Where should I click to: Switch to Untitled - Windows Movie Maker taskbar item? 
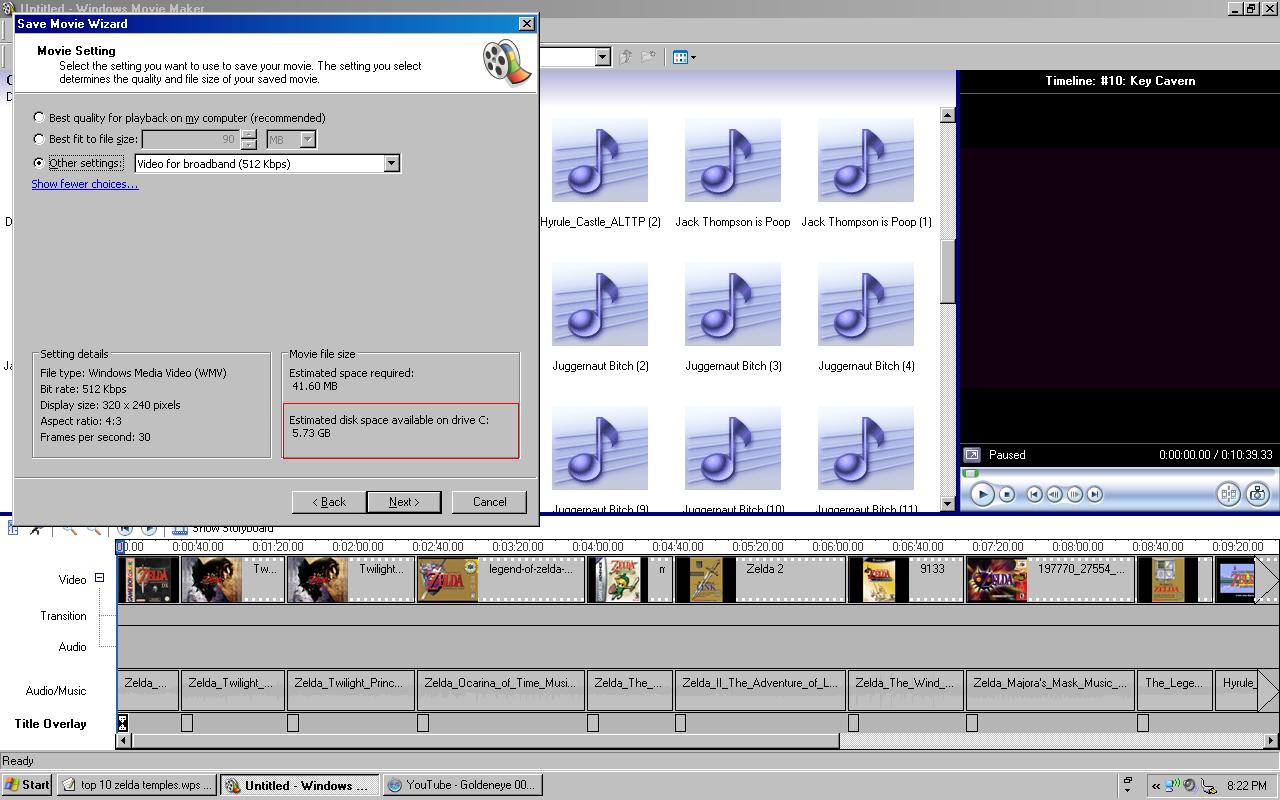click(299, 785)
